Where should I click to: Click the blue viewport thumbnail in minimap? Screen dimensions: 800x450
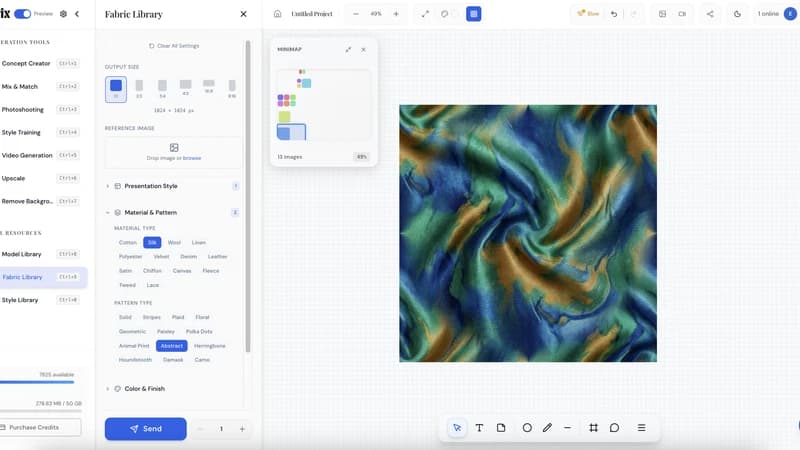[x=291, y=132]
